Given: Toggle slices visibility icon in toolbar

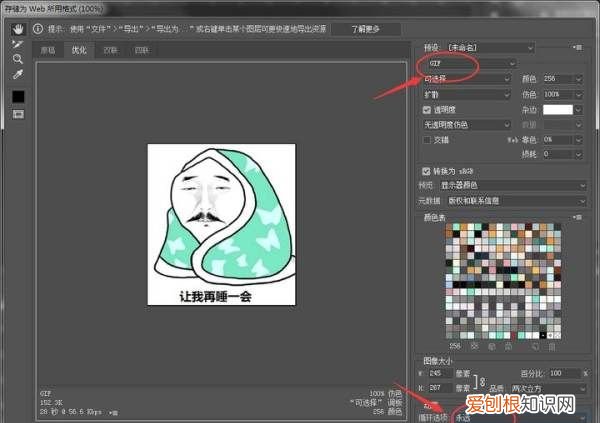Looking at the screenshot, I should click(x=18, y=114).
